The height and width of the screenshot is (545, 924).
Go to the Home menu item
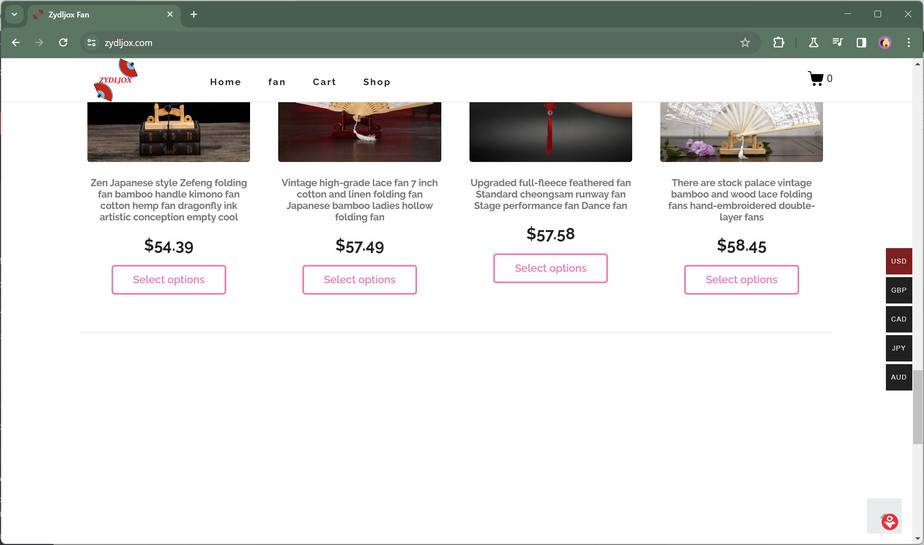pyautogui.click(x=225, y=82)
